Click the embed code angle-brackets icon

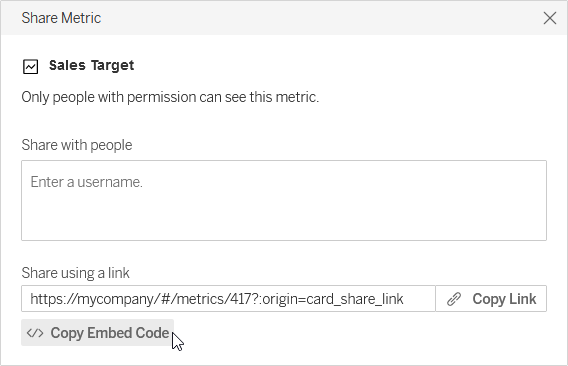tap(35, 333)
